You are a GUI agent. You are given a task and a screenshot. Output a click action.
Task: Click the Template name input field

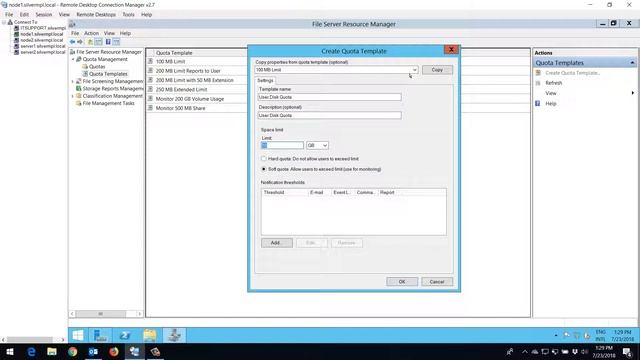tap(329, 97)
